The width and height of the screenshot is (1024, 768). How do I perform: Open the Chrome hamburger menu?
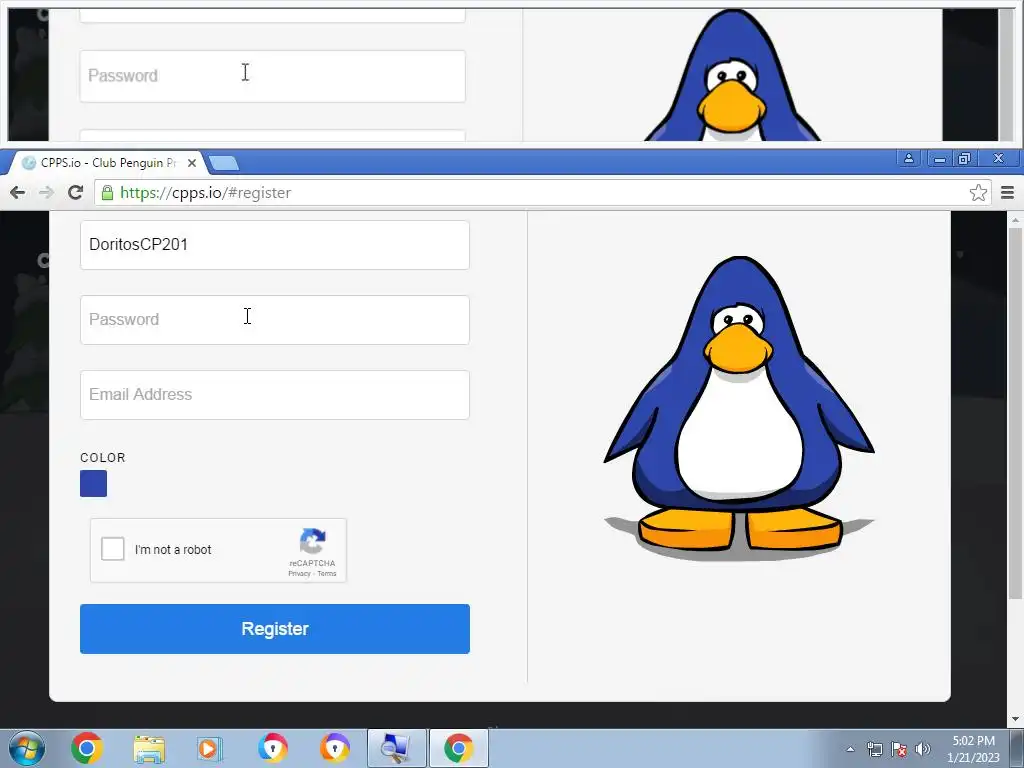[x=1007, y=193]
